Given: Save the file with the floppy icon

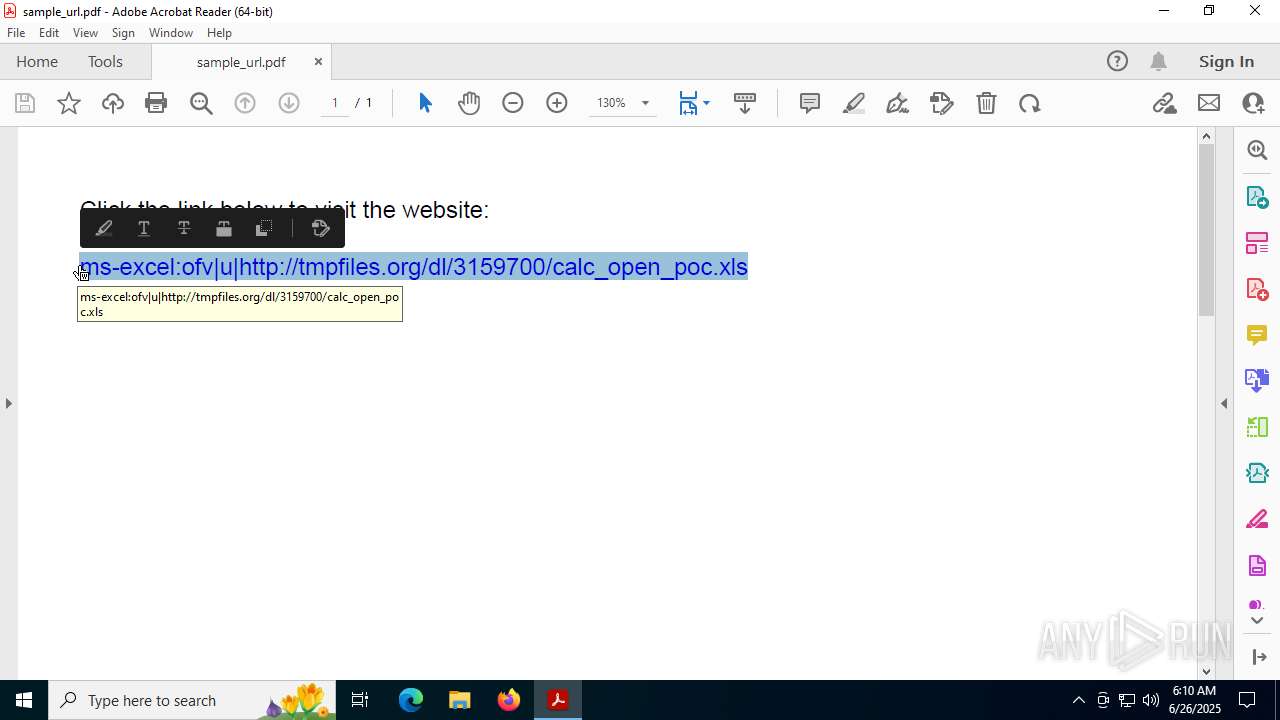Looking at the screenshot, I should point(25,103).
